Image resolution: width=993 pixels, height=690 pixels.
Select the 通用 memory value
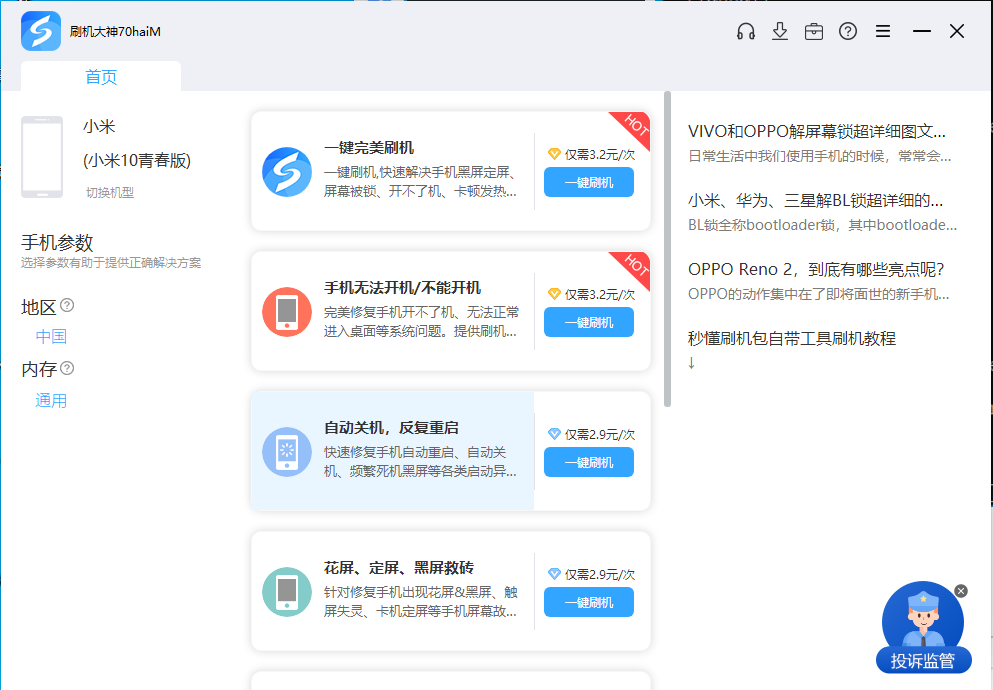point(51,400)
